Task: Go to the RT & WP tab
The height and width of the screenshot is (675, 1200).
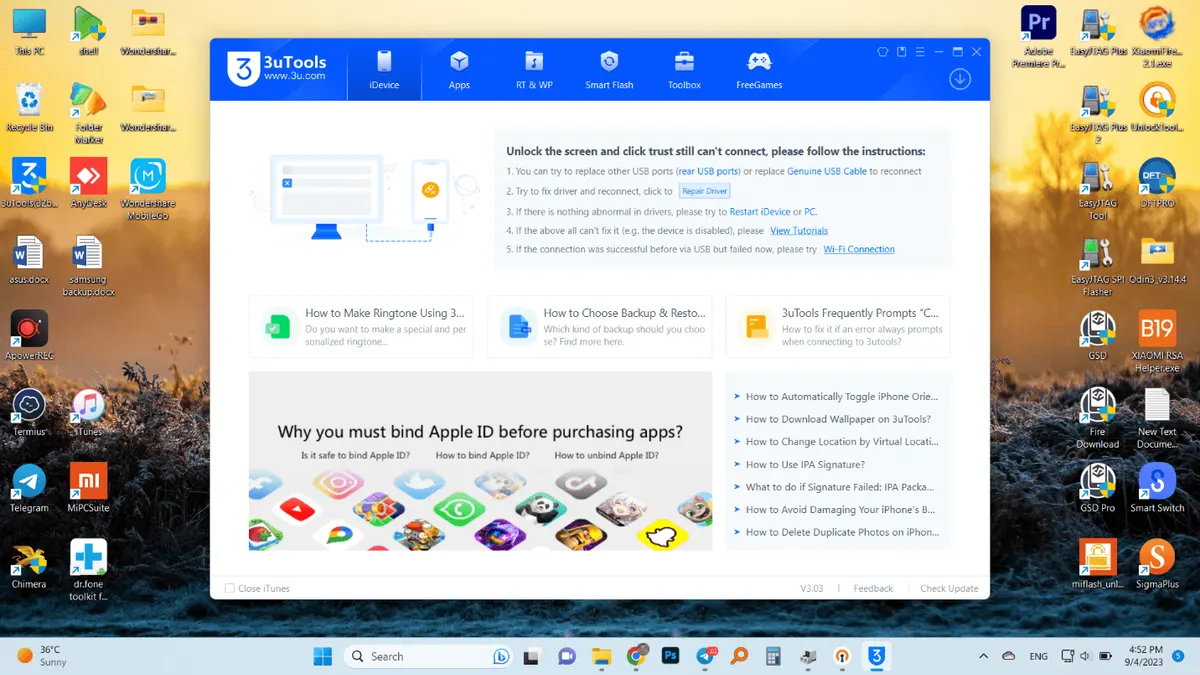Action: (x=534, y=70)
